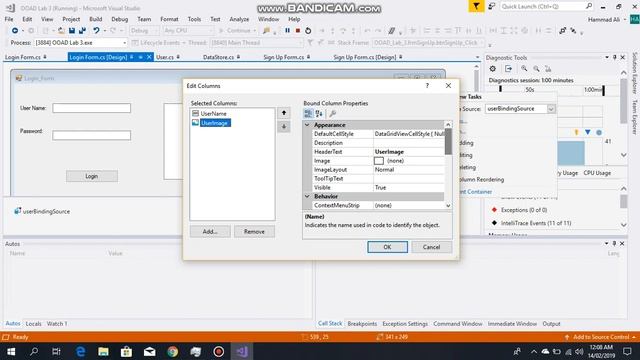This screenshot has width=640, height=360.
Task: Open Chrome from taskbar
Action: click(x=173, y=351)
